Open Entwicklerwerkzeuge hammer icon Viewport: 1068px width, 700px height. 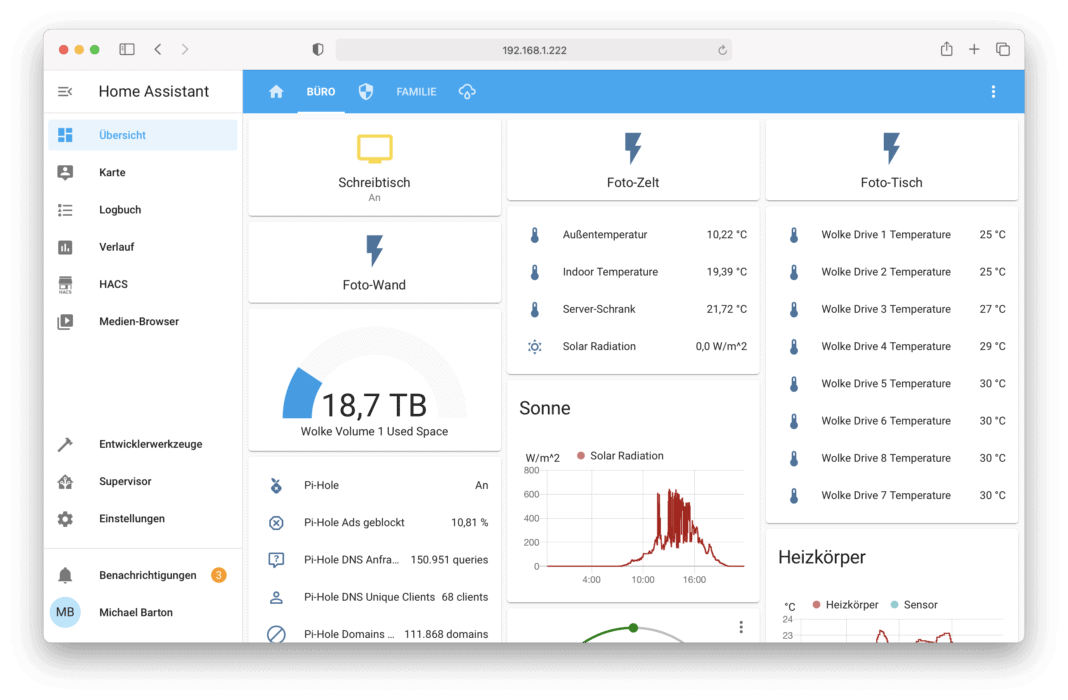(65, 444)
